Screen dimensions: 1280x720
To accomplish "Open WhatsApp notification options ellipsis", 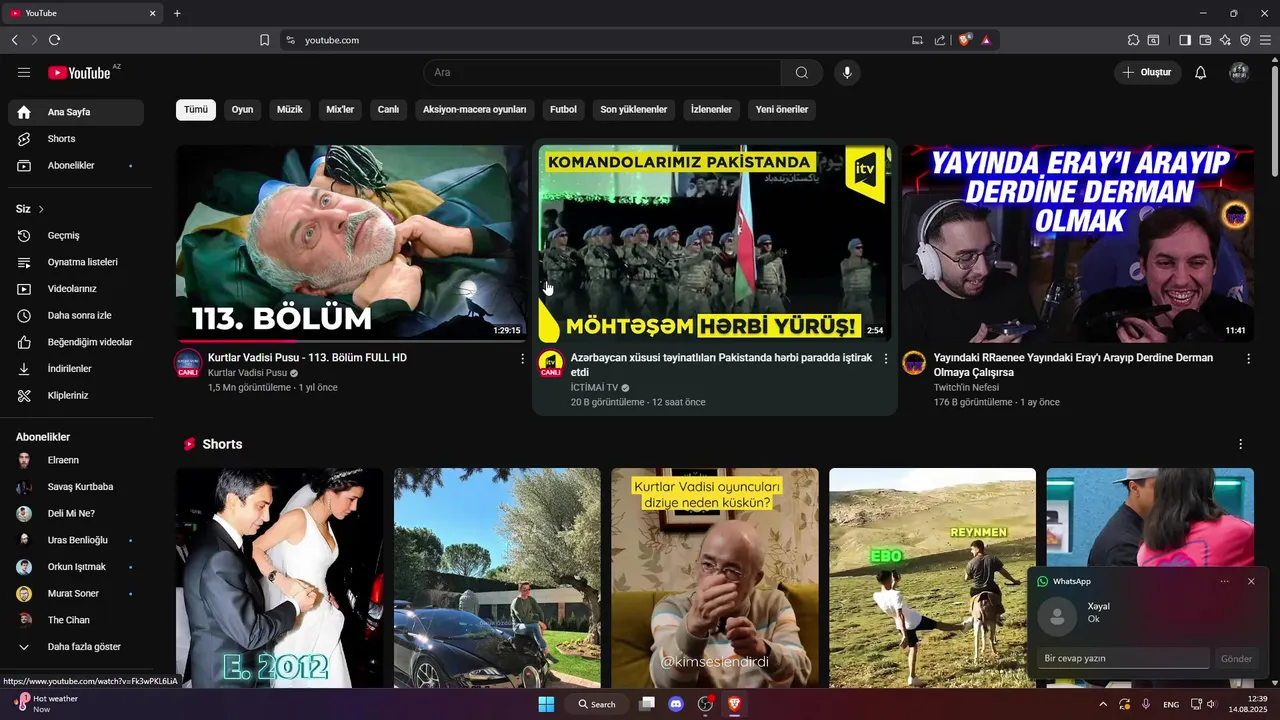I will point(1225,581).
